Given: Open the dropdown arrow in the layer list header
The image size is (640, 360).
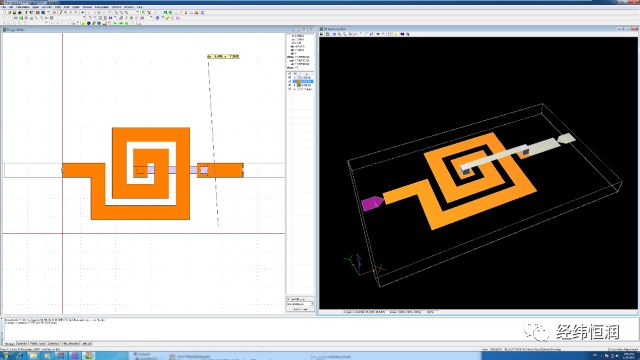Looking at the screenshot, I should tap(307, 74).
